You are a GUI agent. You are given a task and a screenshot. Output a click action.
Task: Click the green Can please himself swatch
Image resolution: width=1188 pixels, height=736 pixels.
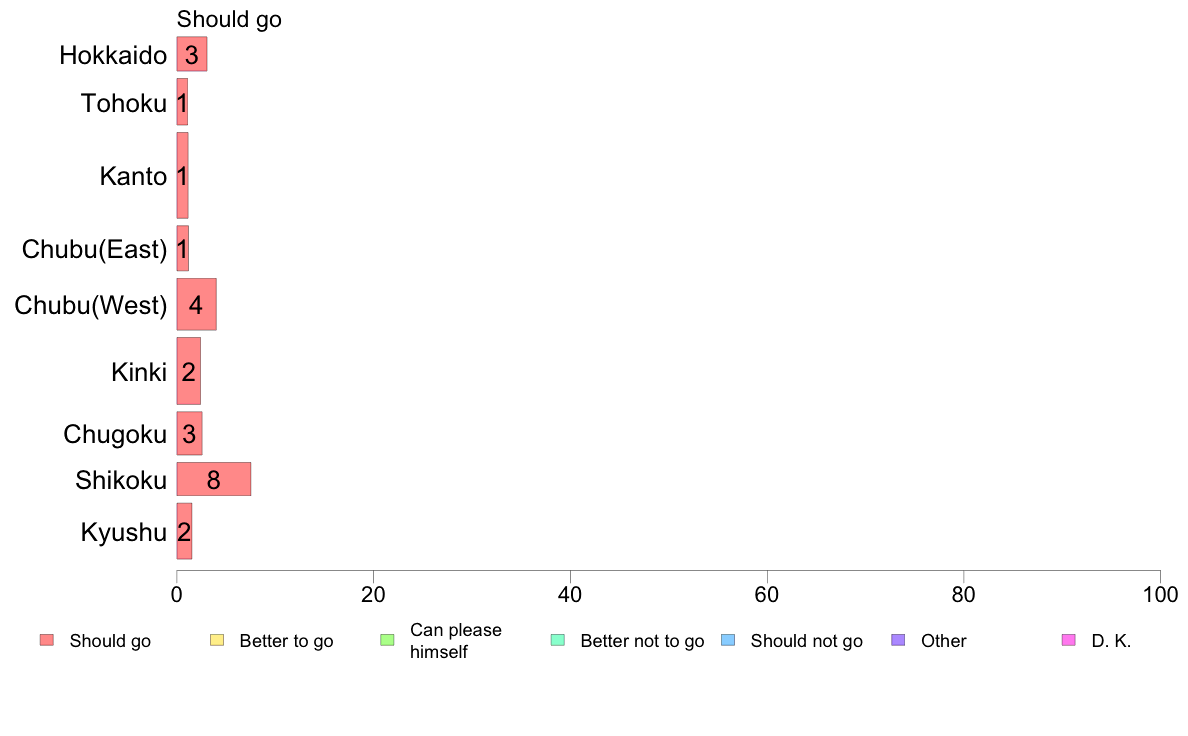pyautogui.click(x=387, y=640)
